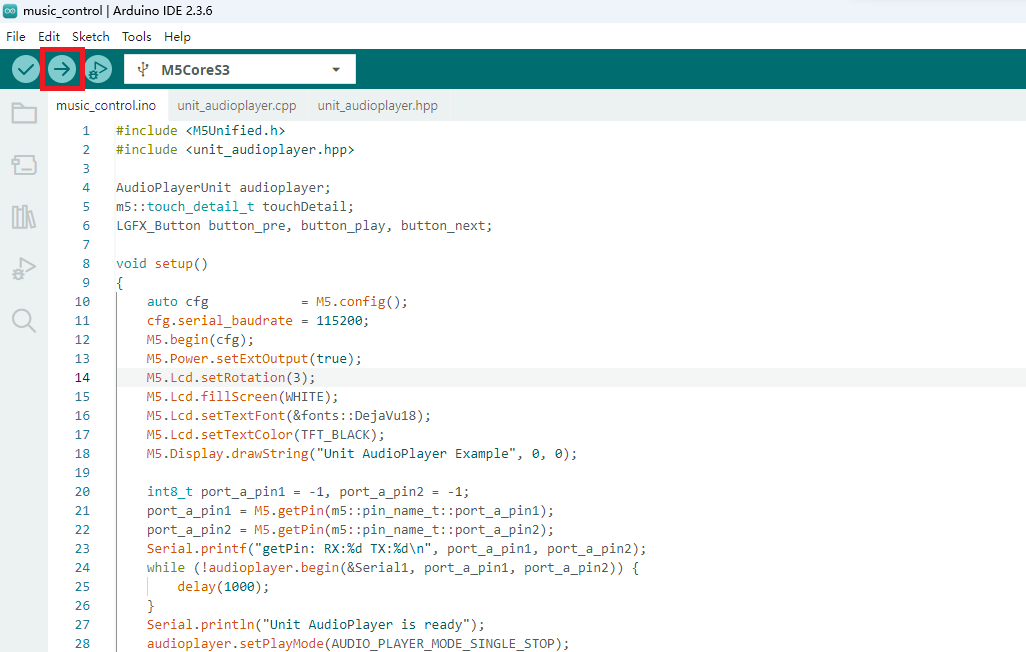Image resolution: width=1026 pixels, height=652 pixels.
Task: Click the cfg.serial_baudrate = 115200 line
Action: 258,321
